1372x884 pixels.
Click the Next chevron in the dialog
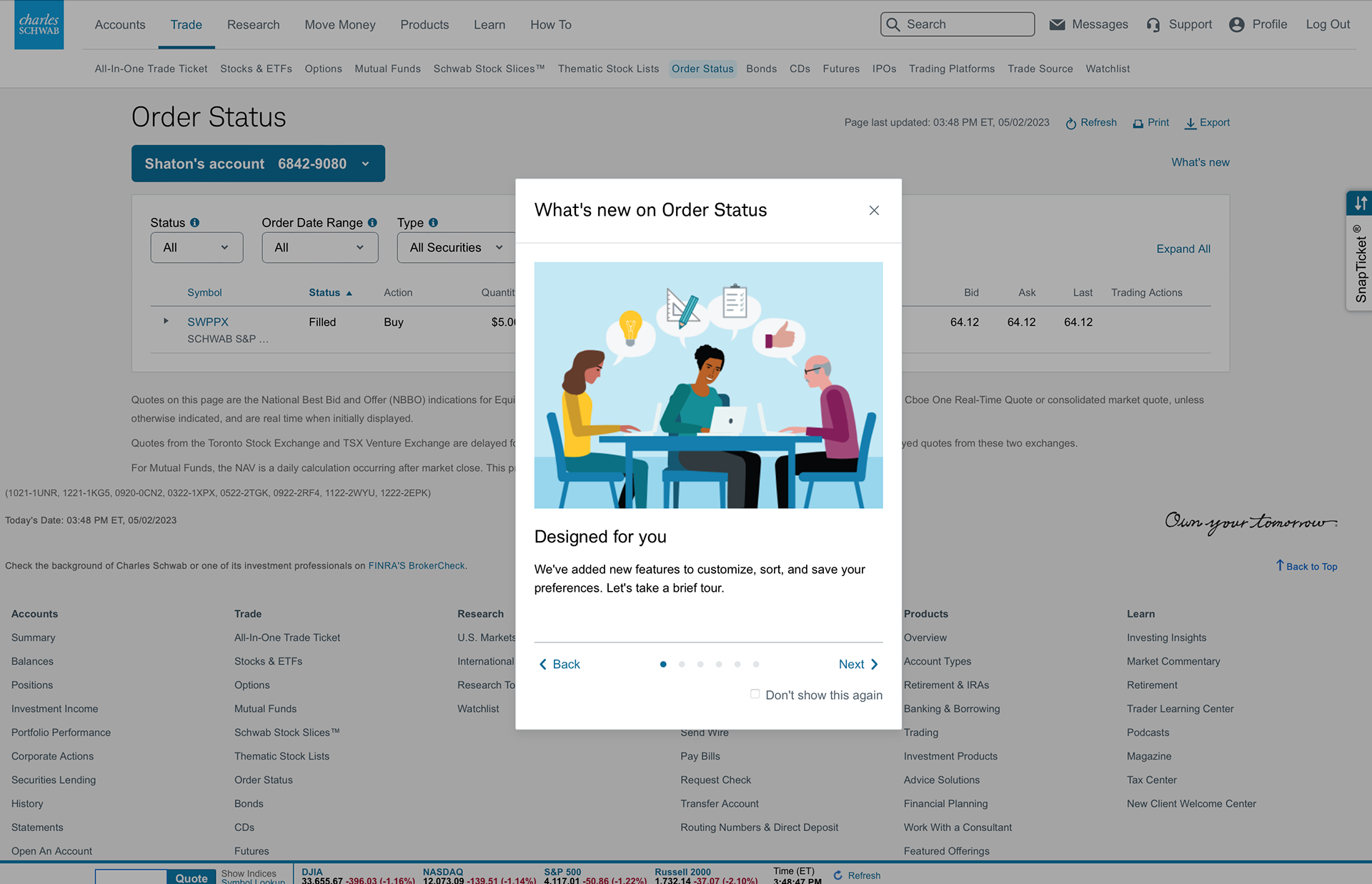pyautogui.click(x=874, y=665)
